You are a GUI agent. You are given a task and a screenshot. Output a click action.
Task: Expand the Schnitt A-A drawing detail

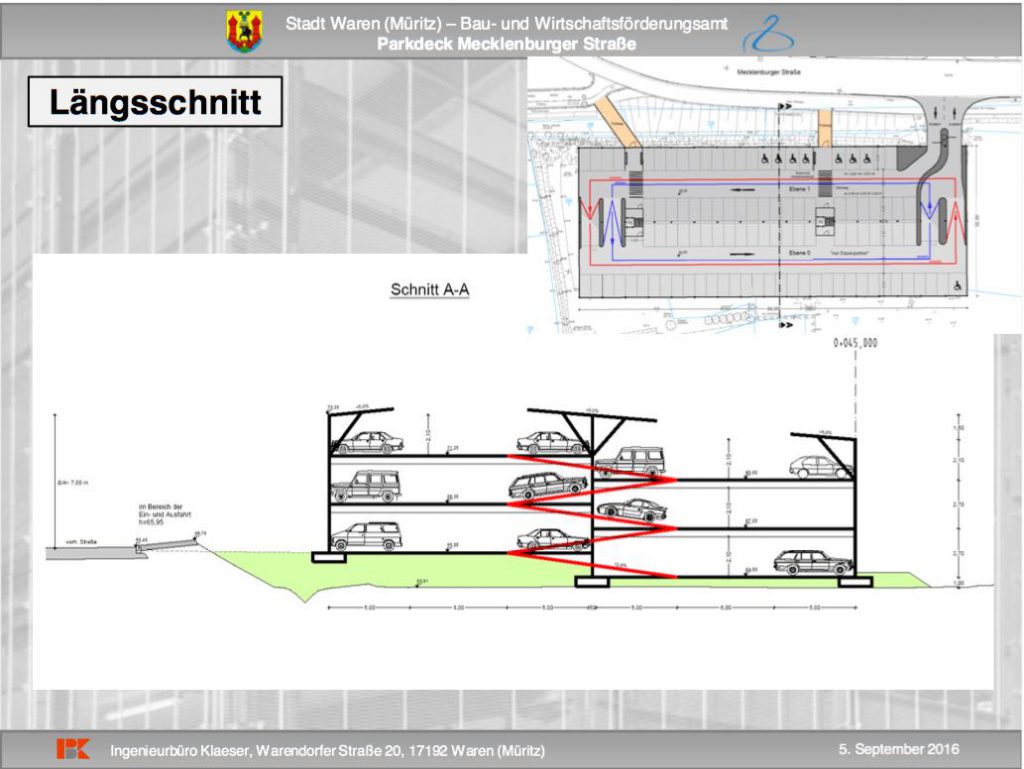click(430, 287)
